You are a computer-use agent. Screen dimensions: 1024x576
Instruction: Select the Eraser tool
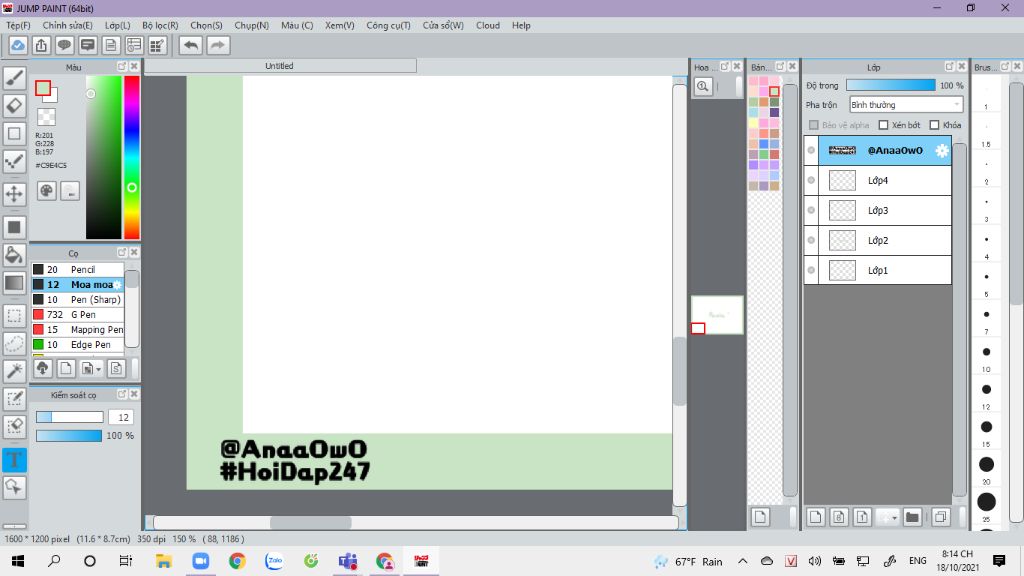pos(14,106)
